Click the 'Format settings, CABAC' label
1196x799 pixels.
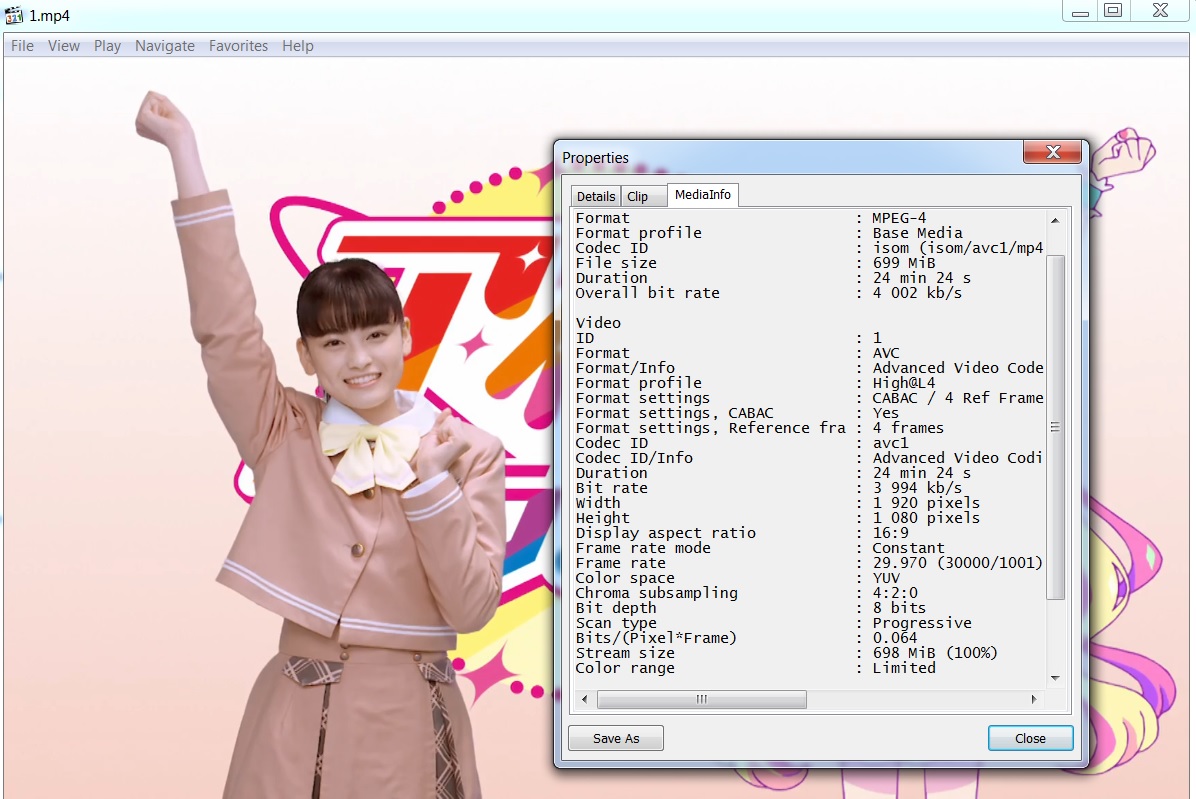pyautogui.click(x=674, y=413)
